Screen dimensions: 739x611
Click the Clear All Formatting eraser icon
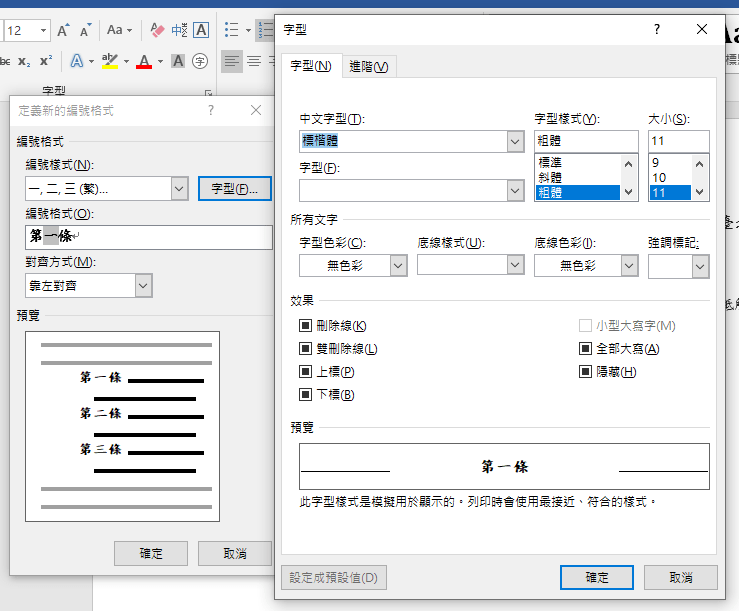click(x=156, y=31)
